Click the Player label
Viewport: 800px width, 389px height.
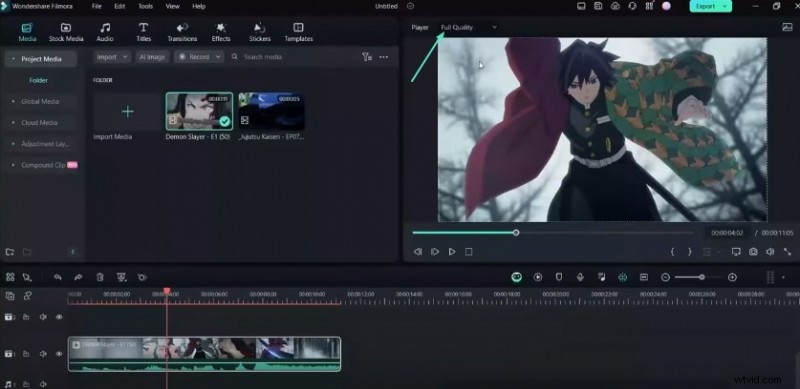click(420, 27)
